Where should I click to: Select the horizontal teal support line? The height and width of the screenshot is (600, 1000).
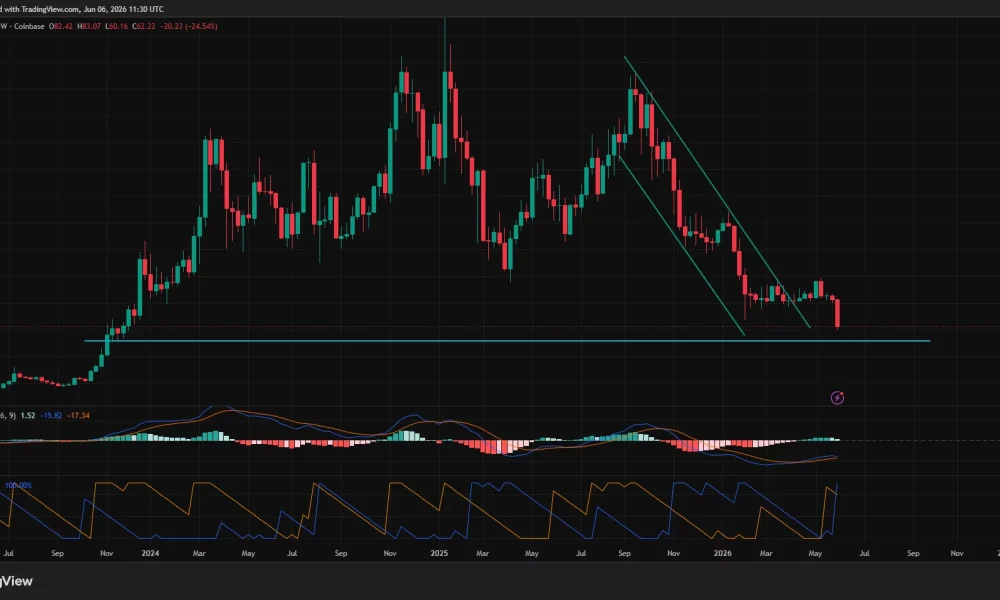[507, 341]
